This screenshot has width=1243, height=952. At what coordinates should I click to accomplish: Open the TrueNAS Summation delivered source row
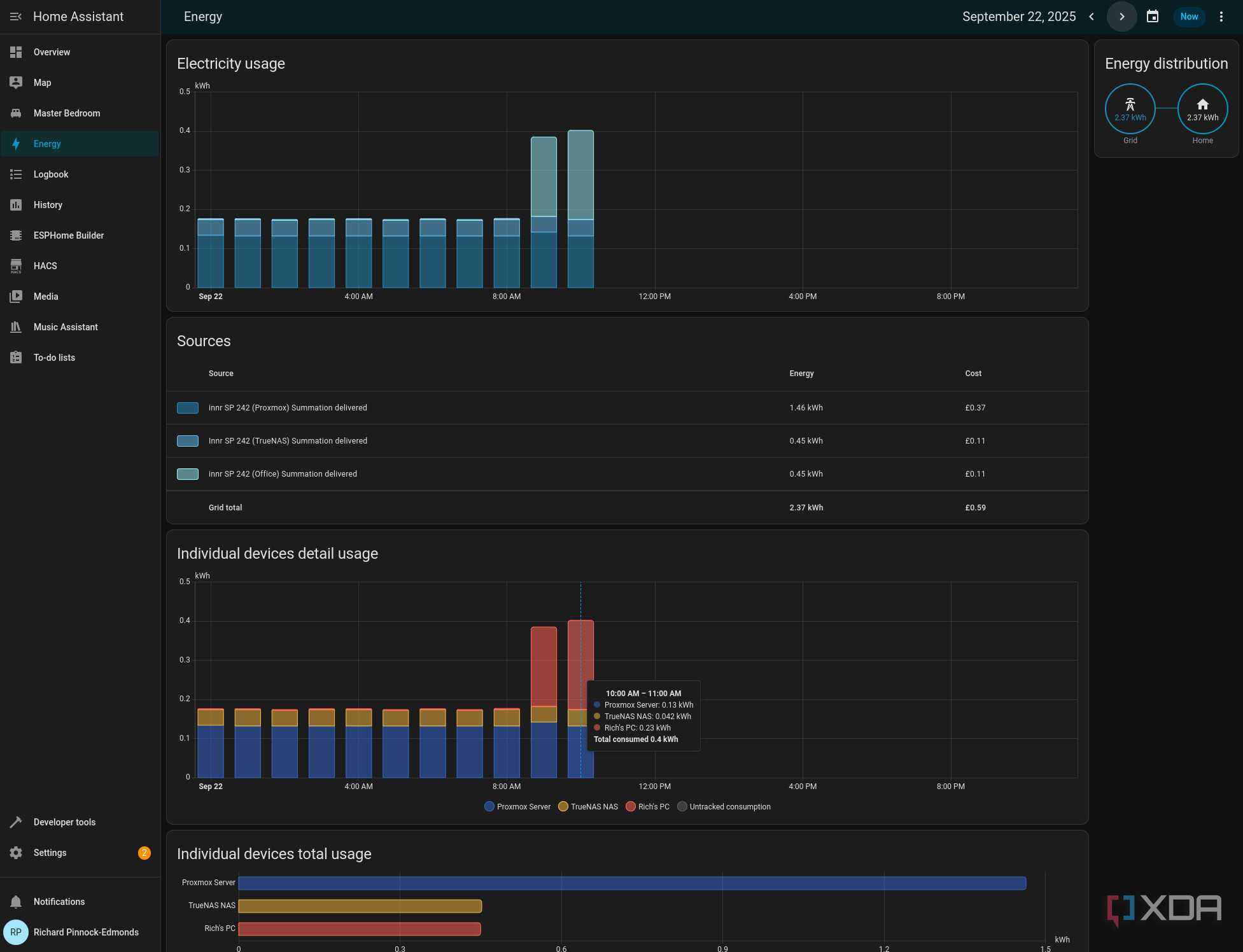pos(628,441)
